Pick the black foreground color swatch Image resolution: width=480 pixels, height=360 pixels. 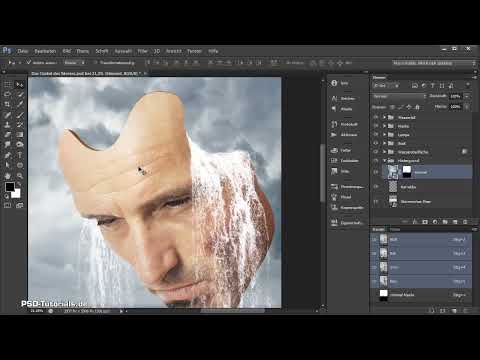click(10, 187)
